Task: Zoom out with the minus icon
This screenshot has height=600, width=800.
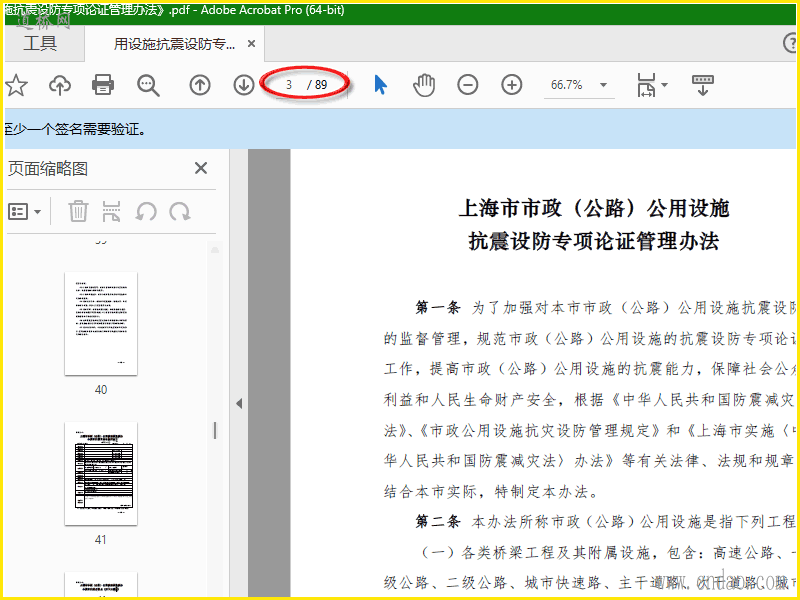Action: [x=468, y=85]
